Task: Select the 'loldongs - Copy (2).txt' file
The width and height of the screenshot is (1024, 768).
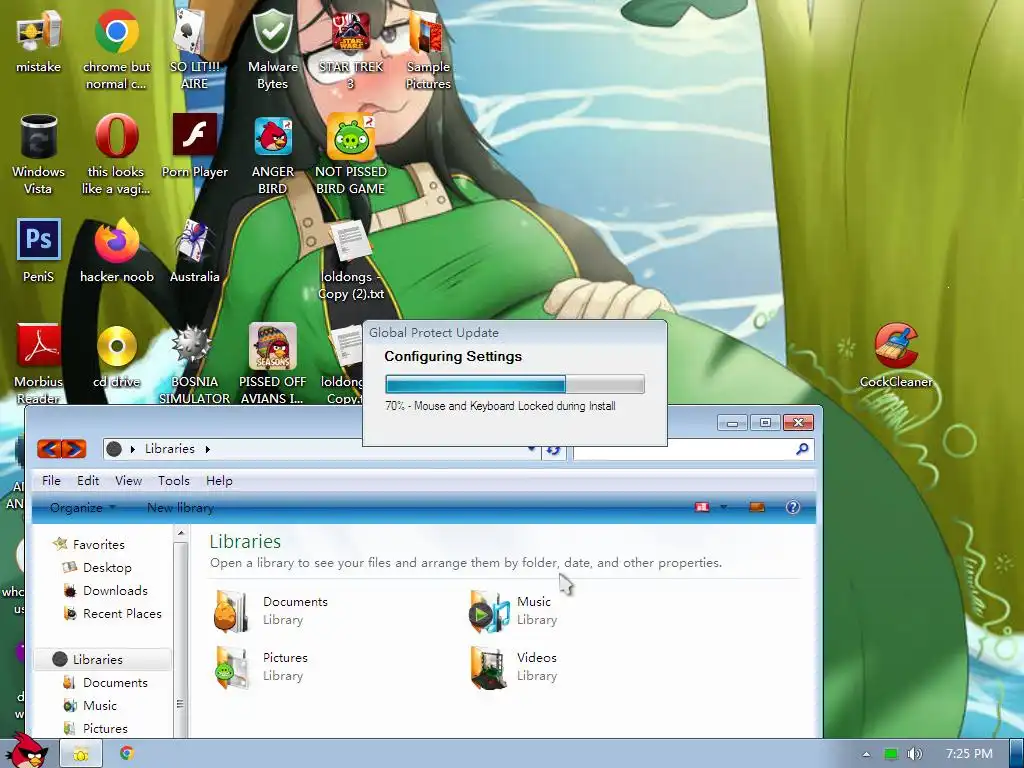Action: pyautogui.click(x=351, y=260)
